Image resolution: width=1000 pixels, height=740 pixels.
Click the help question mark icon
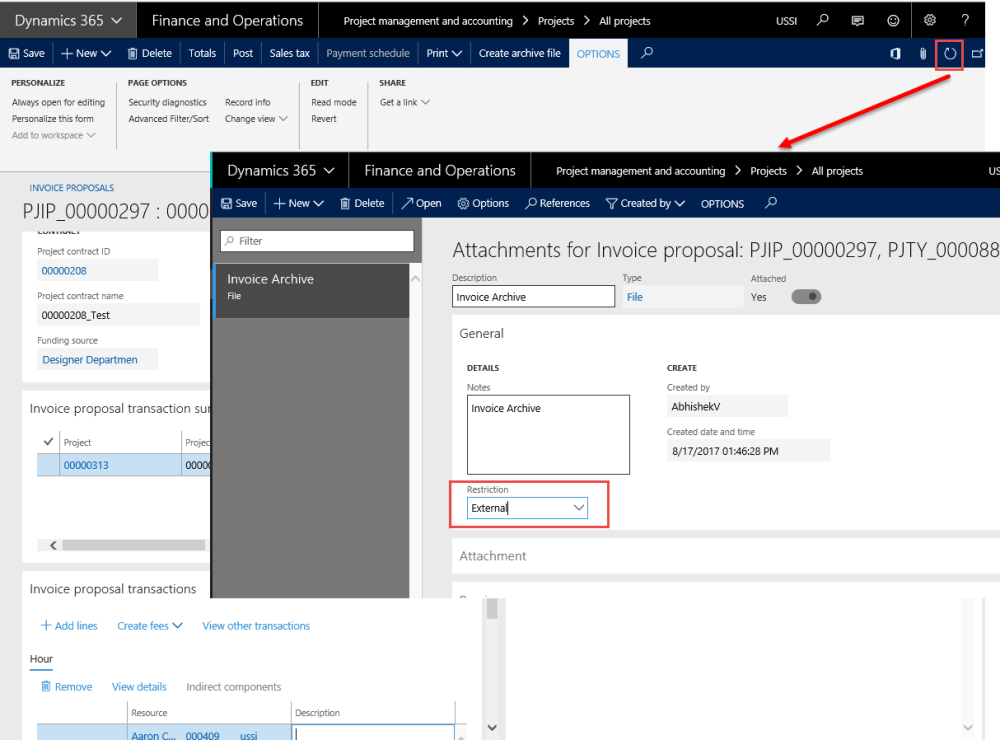pos(965,20)
